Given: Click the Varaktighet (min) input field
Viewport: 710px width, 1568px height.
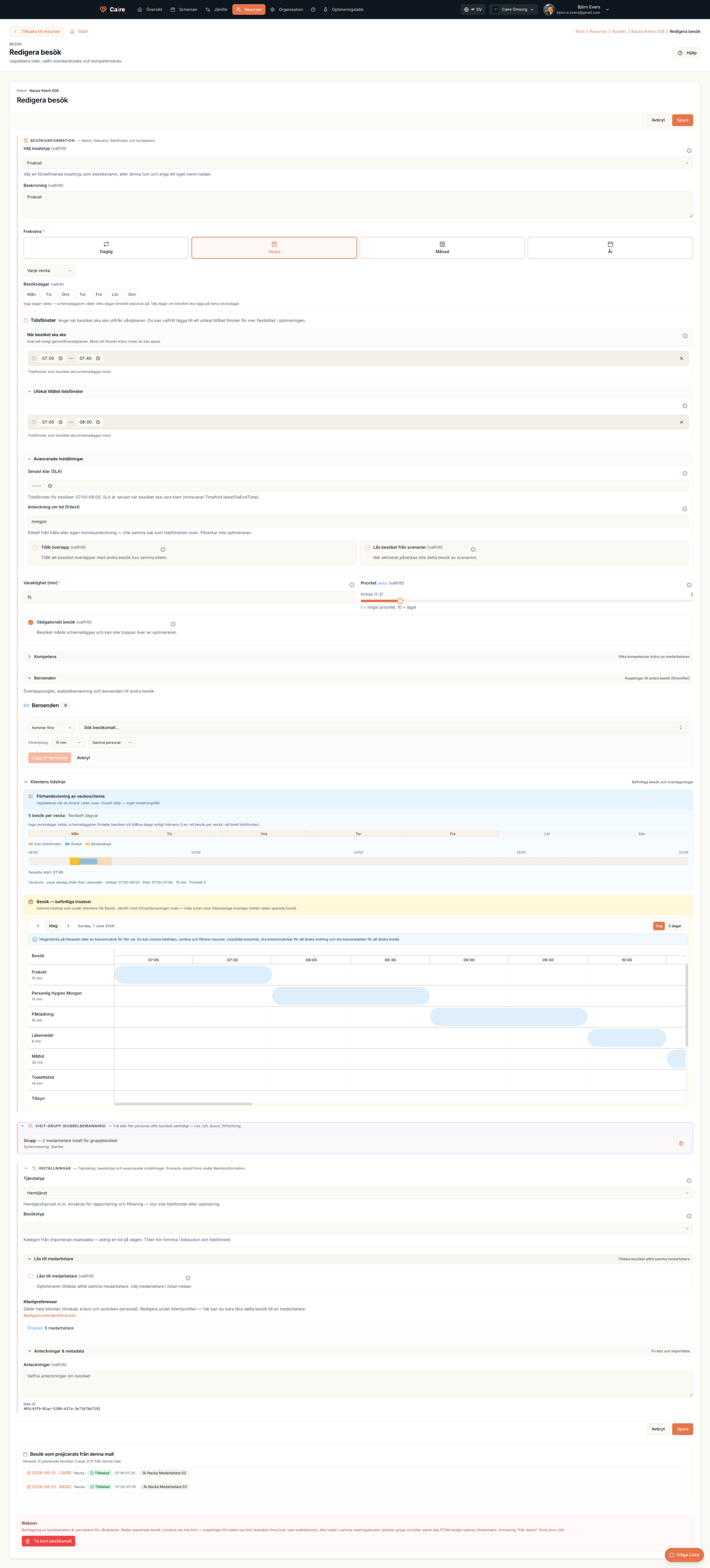Looking at the screenshot, I should point(190,597).
